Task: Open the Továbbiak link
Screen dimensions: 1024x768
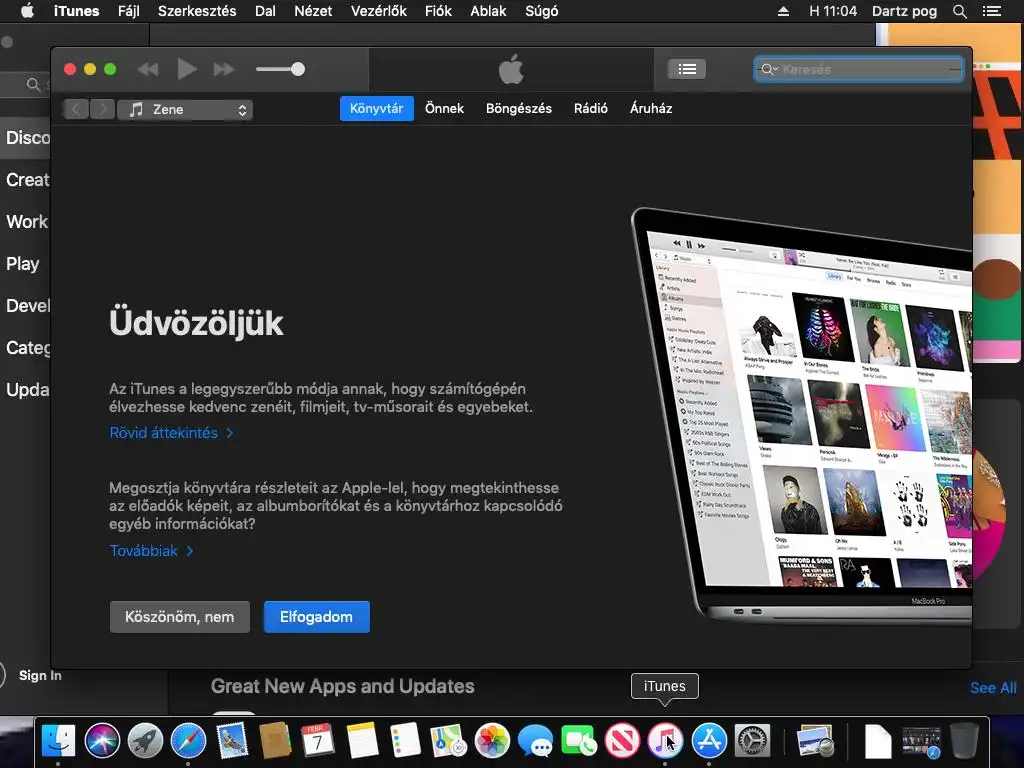Action: [x=152, y=551]
